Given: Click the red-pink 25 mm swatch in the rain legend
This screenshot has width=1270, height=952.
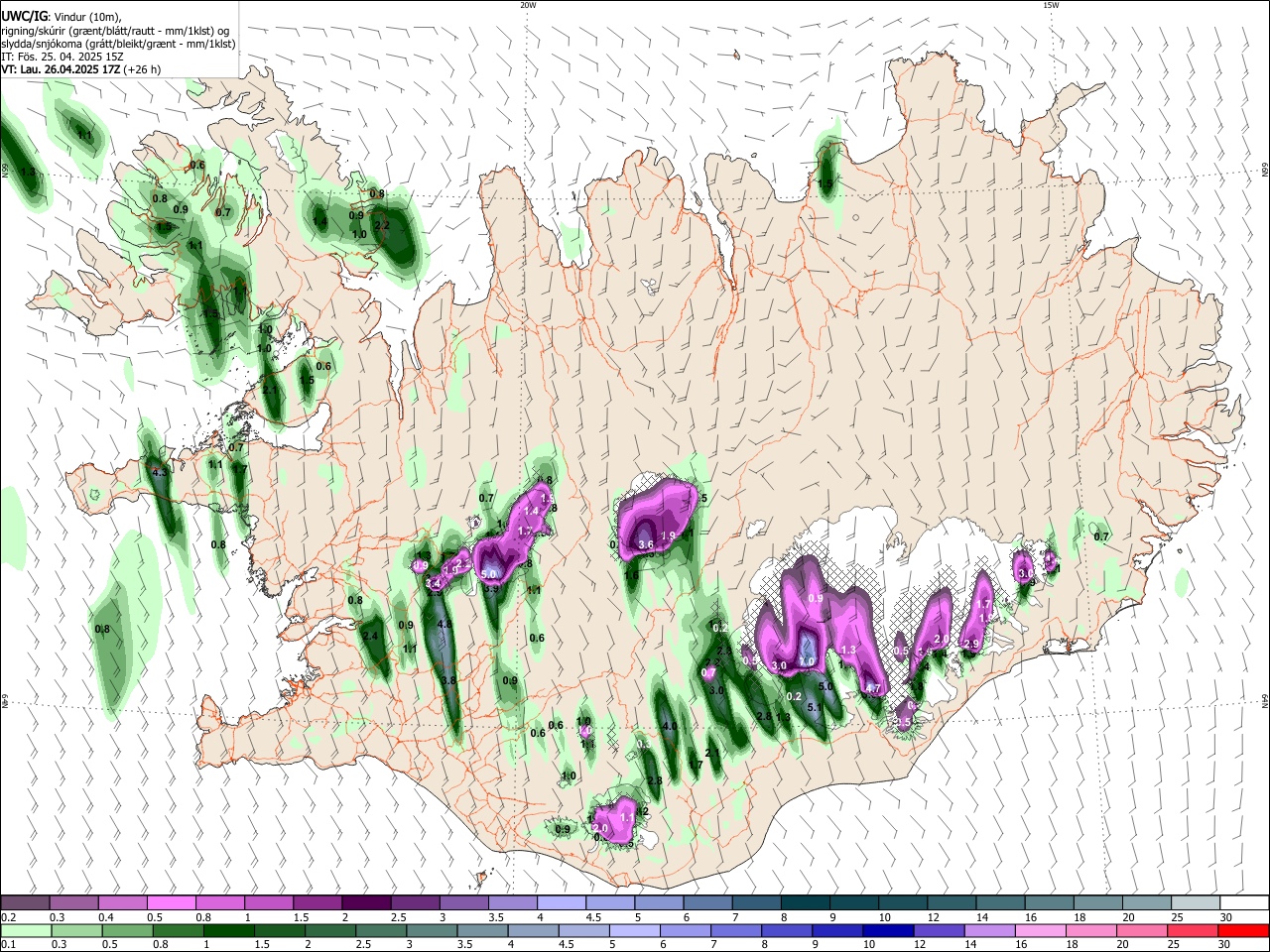Looking at the screenshot, I should (x=1192, y=930).
